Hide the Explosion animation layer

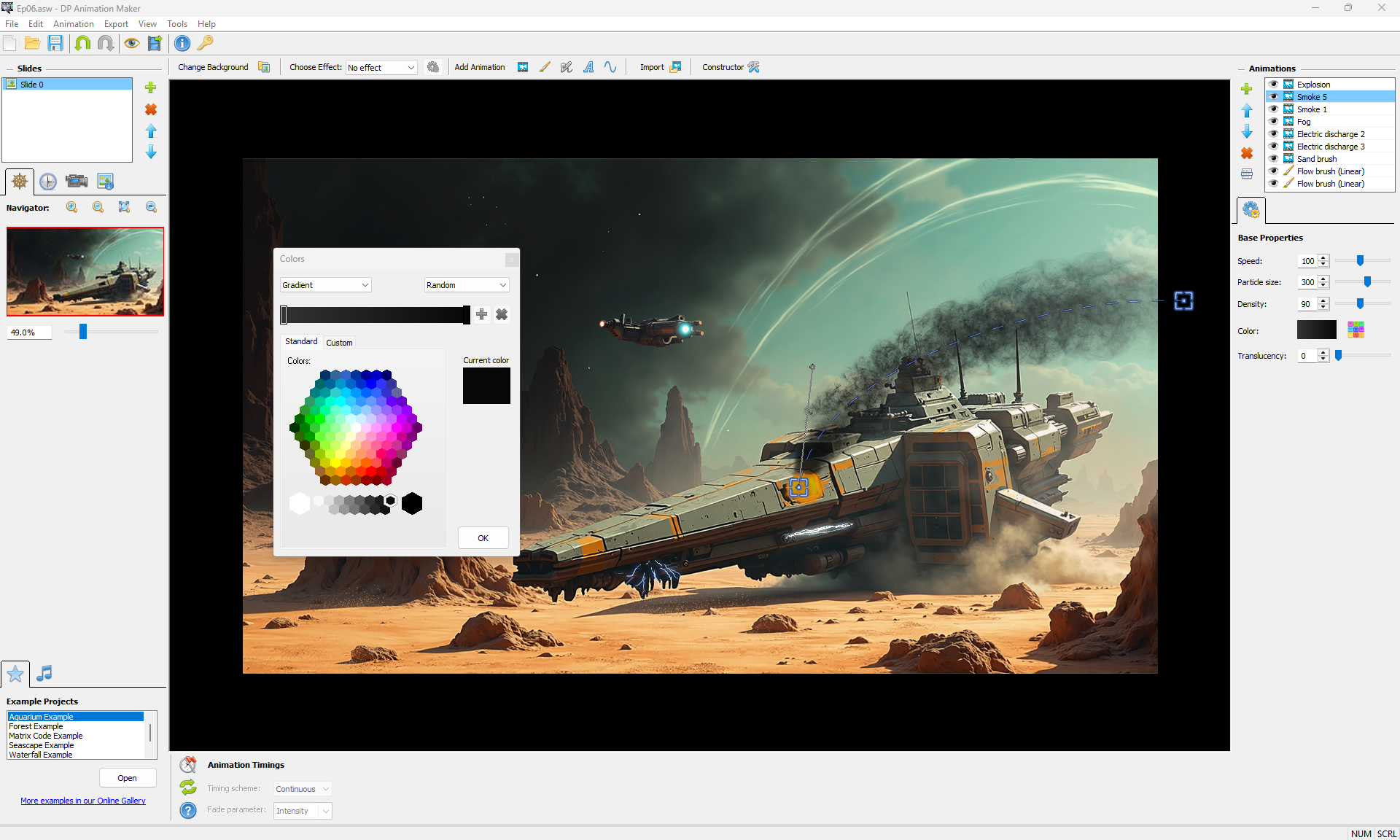pyautogui.click(x=1274, y=85)
